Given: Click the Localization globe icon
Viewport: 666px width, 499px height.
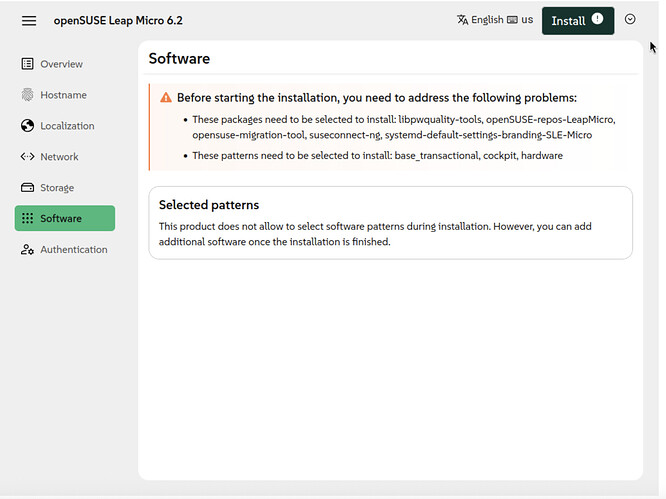Looking at the screenshot, I should click(28, 126).
